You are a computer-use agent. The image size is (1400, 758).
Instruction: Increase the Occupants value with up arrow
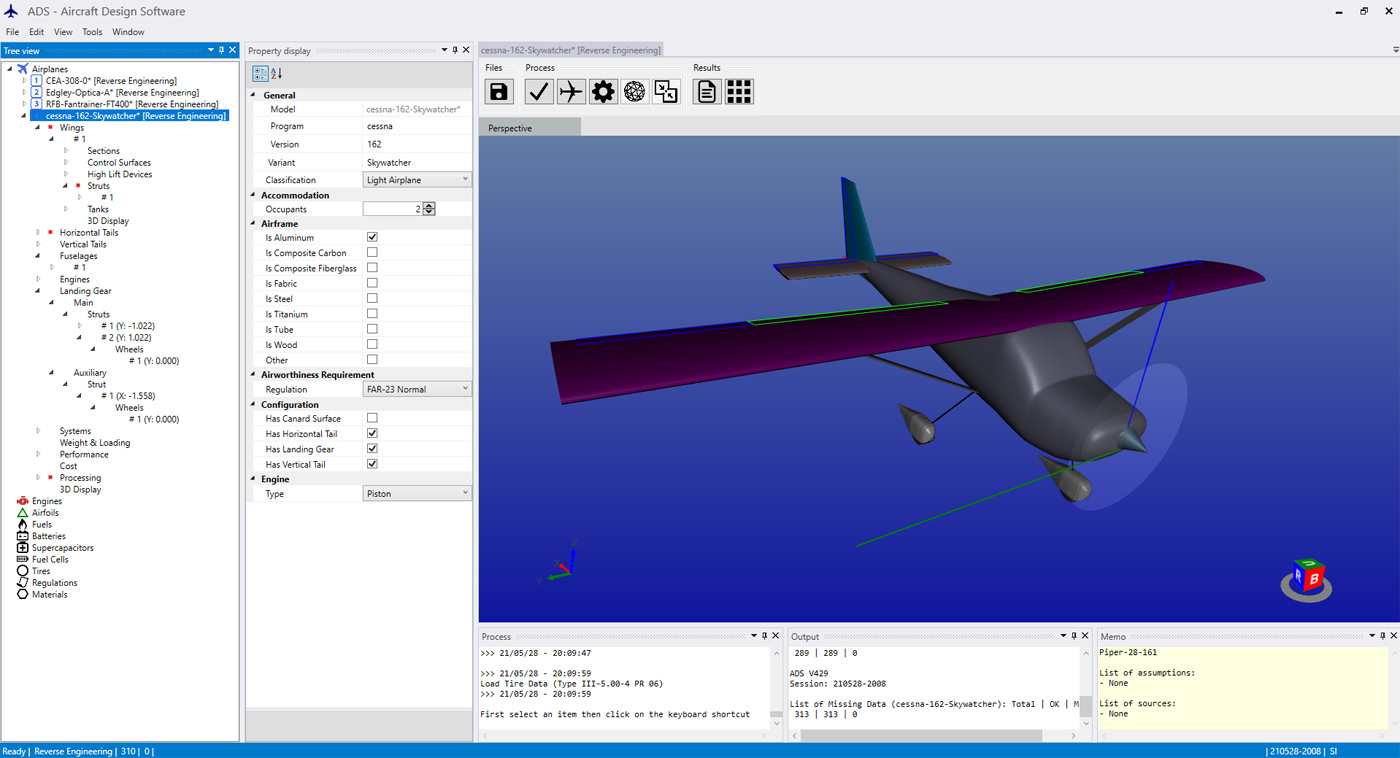429,206
